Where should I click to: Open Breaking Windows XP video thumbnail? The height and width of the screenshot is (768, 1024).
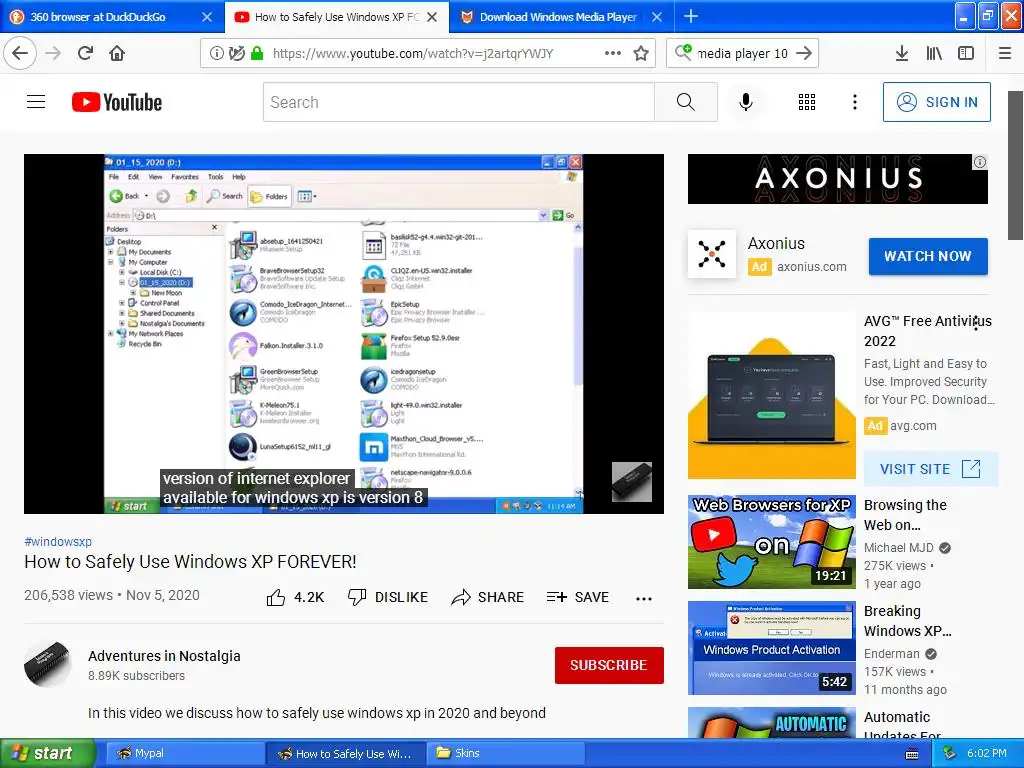tap(771, 647)
